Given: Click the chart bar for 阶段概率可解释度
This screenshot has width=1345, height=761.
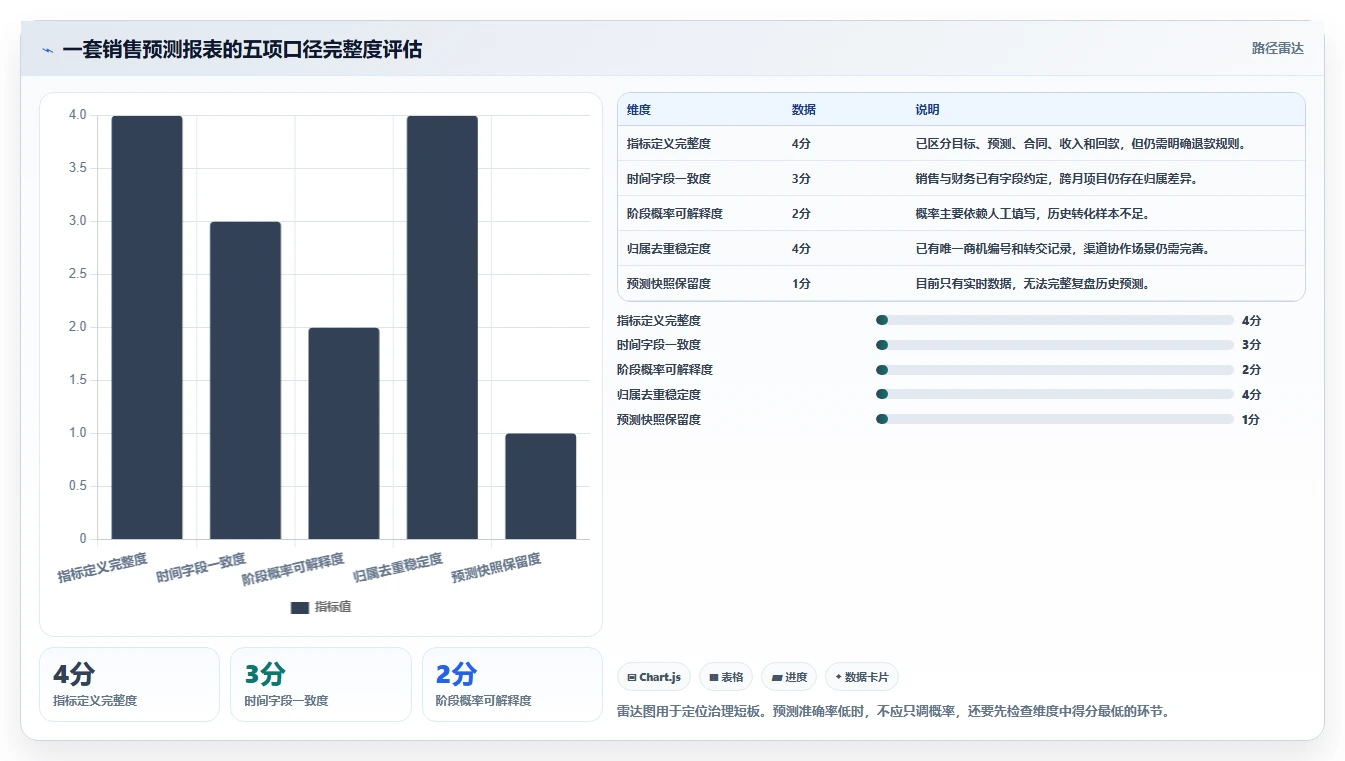Looking at the screenshot, I should [x=344, y=434].
